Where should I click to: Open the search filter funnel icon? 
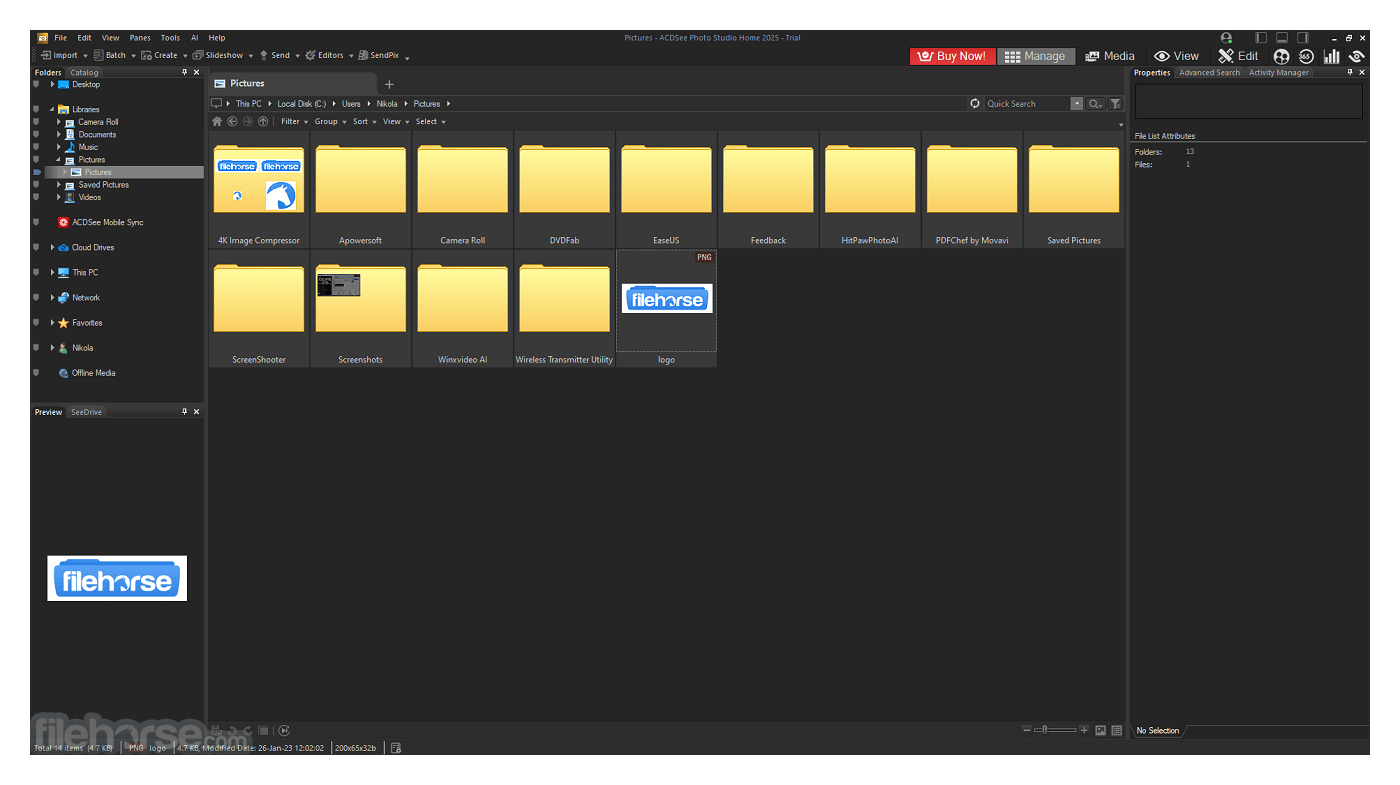[x=1115, y=104]
